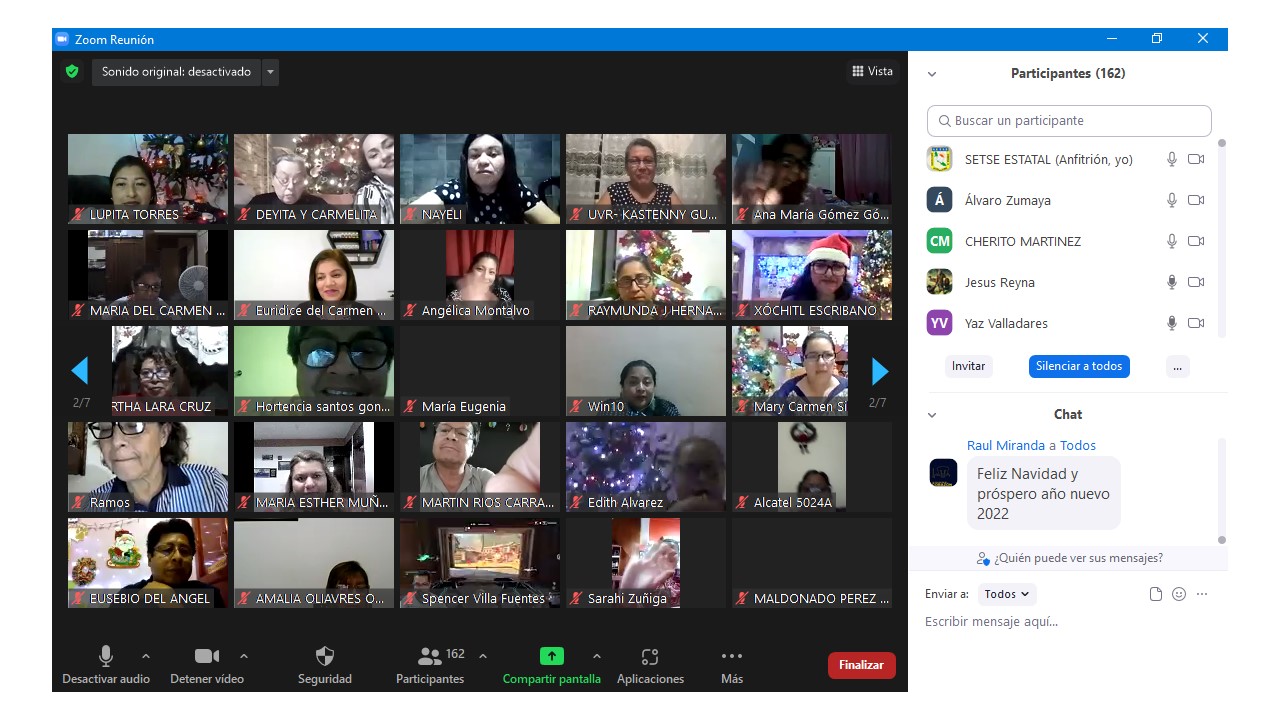Expand the Sonido original dropdown arrow
1280x720 pixels.
(x=270, y=72)
